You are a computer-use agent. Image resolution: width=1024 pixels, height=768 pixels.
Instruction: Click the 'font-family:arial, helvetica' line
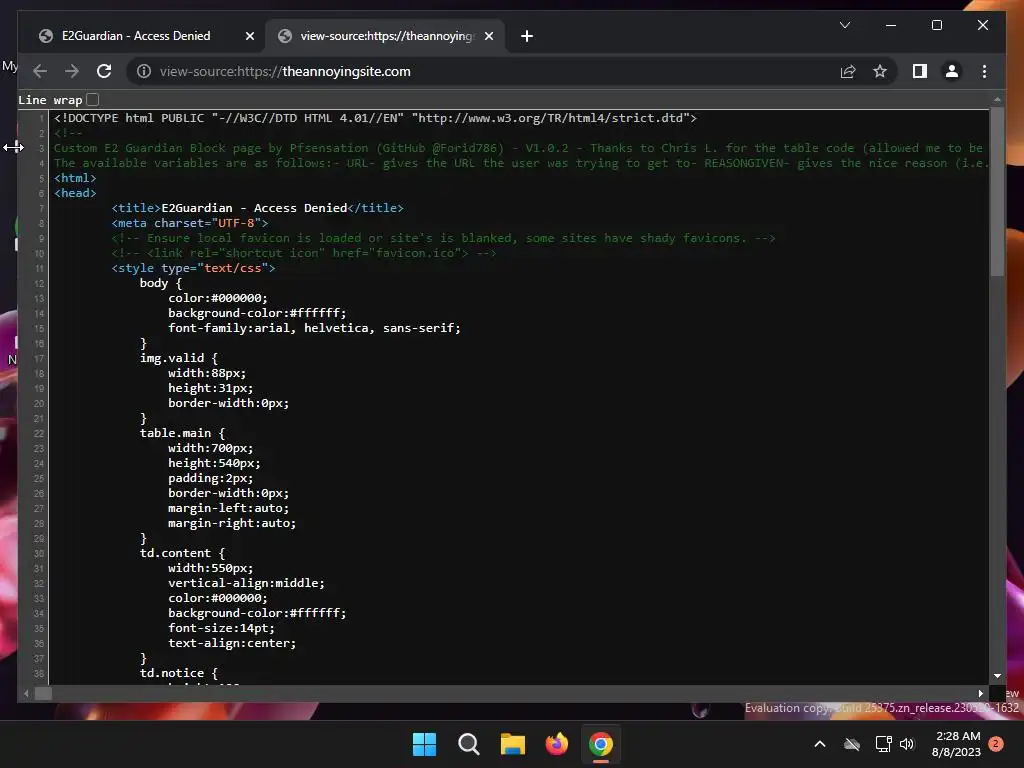pyautogui.click(x=314, y=328)
